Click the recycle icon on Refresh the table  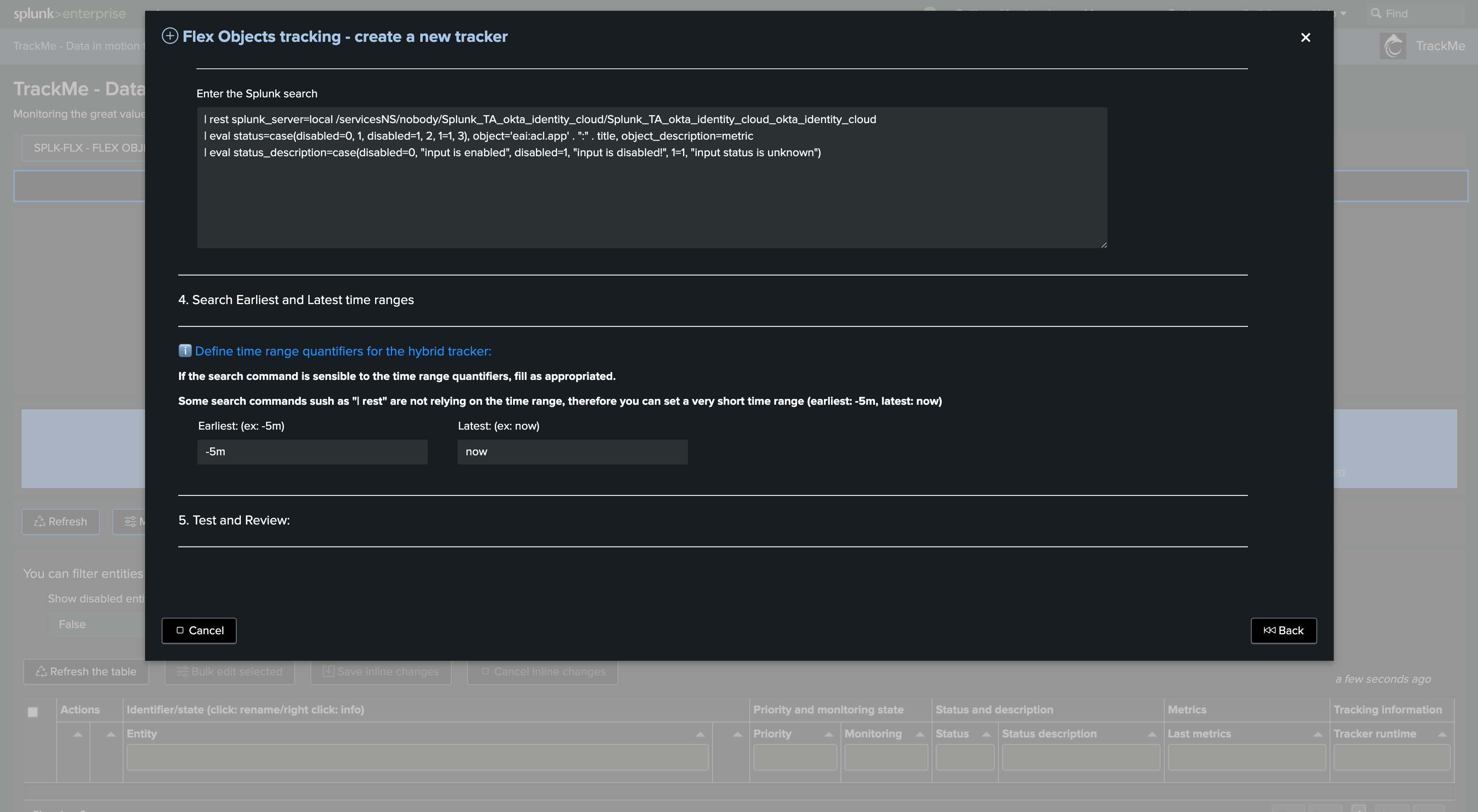pos(41,671)
